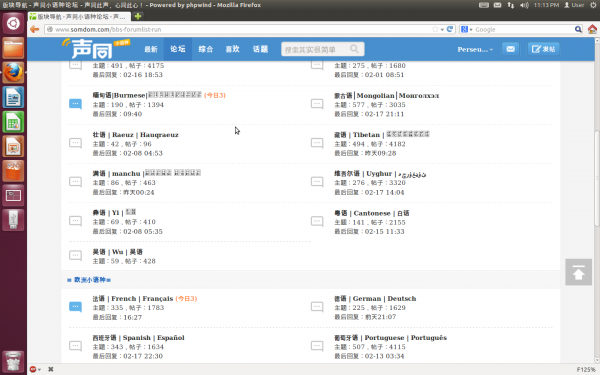Click the French forum blue chat icon
Viewport: 600px width, 375px height.
75,307
